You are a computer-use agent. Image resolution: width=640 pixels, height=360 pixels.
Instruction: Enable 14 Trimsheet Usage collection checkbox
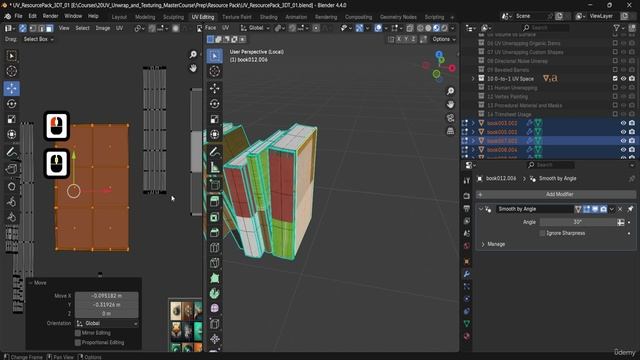click(615, 114)
